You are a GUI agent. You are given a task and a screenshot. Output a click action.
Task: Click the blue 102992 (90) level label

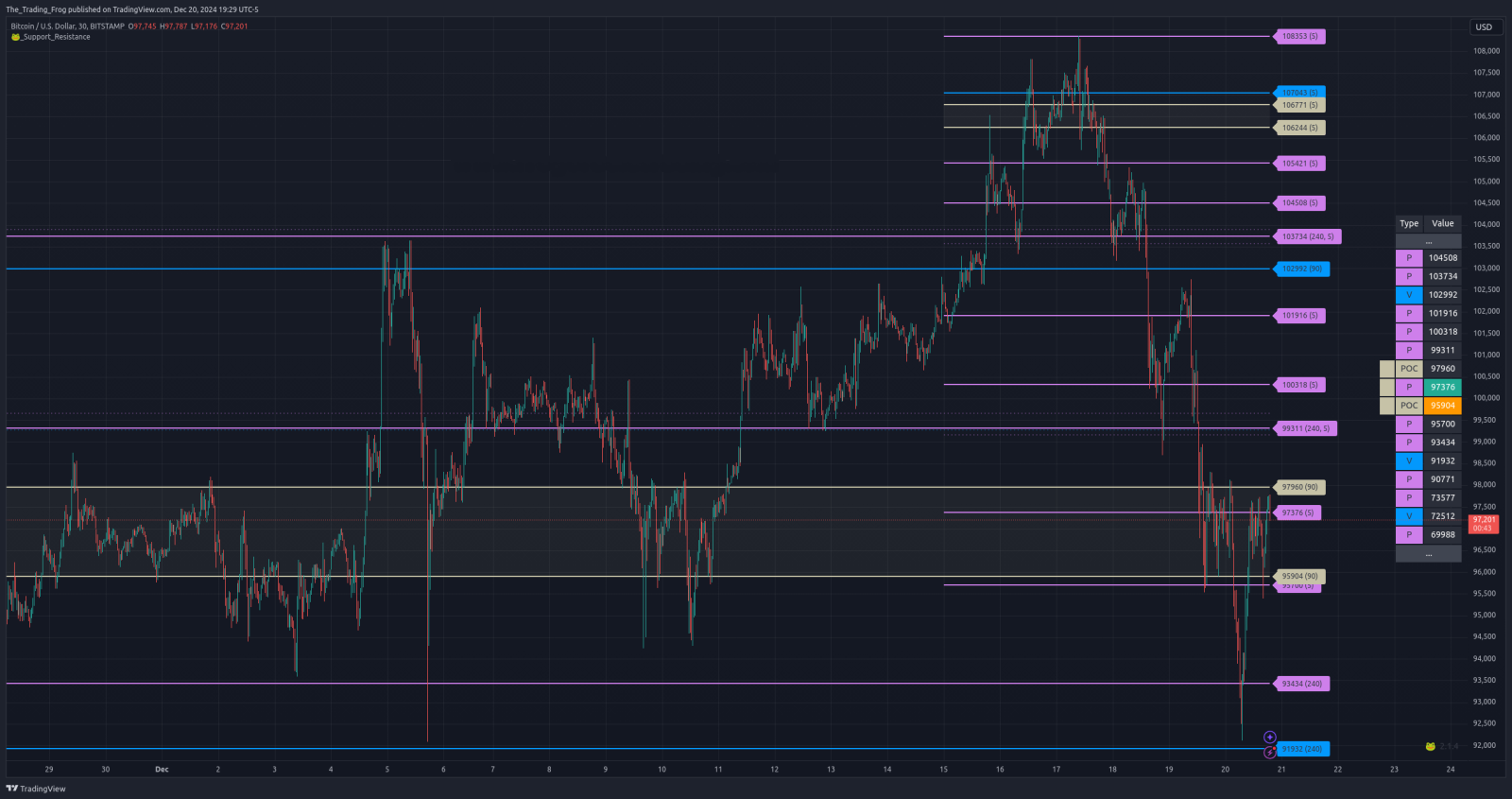[x=1301, y=269]
